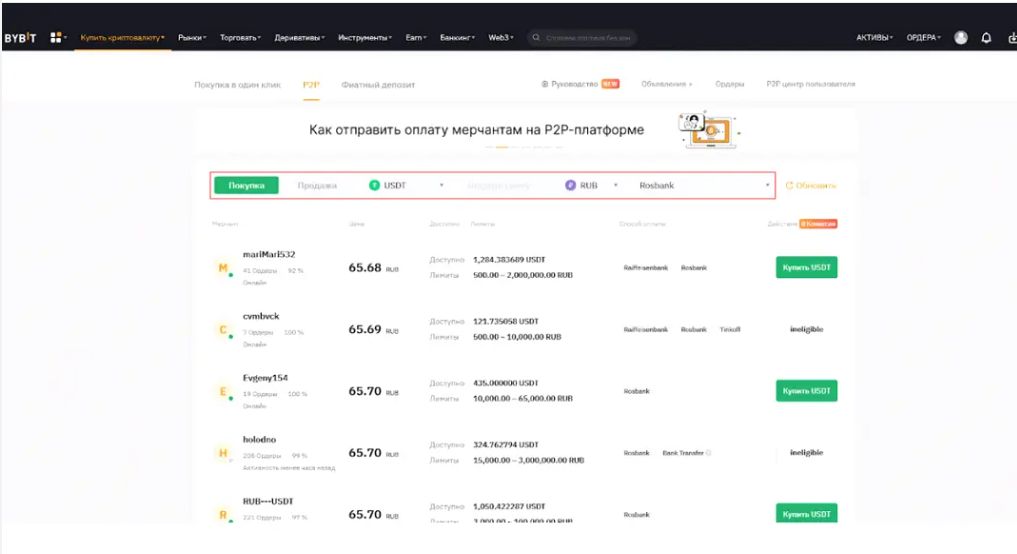The width and height of the screenshot is (1017, 554).
Task: Click Evgeny154 merchant avatar
Action: click(223, 391)
